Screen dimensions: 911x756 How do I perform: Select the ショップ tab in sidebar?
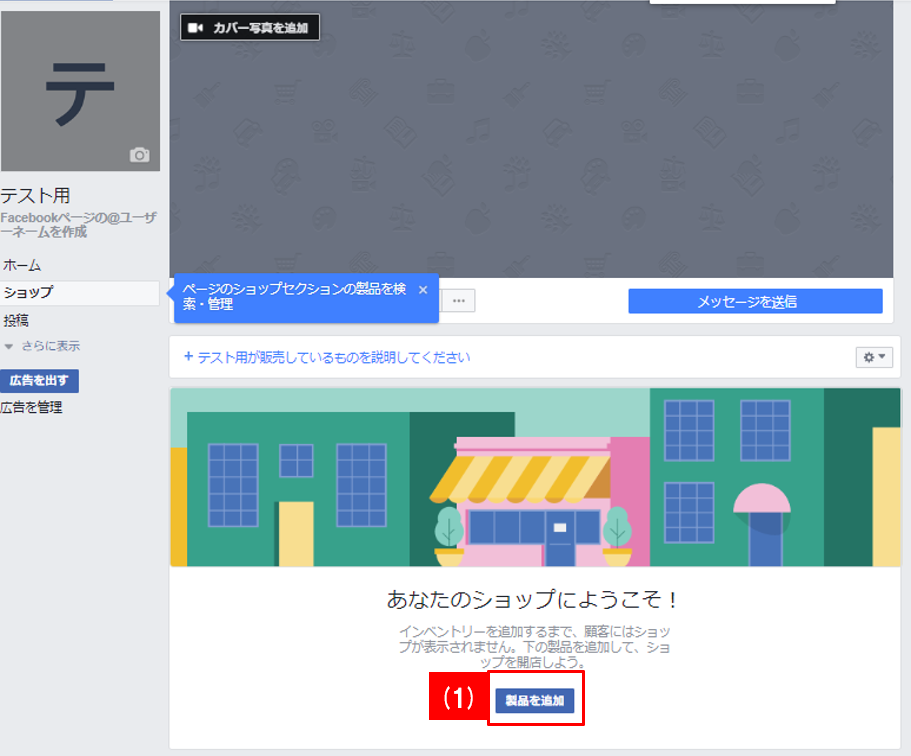click(28, 293)
